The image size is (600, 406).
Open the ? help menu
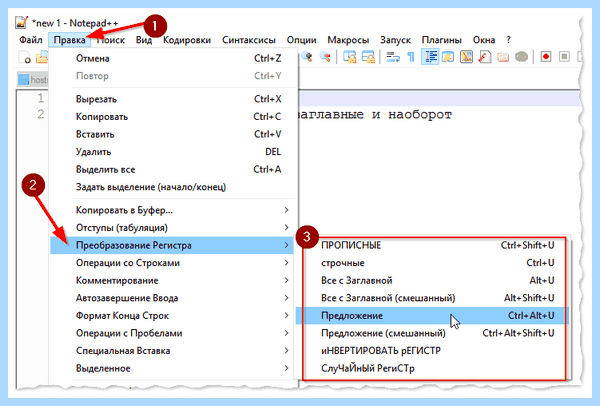click(508, 40)
